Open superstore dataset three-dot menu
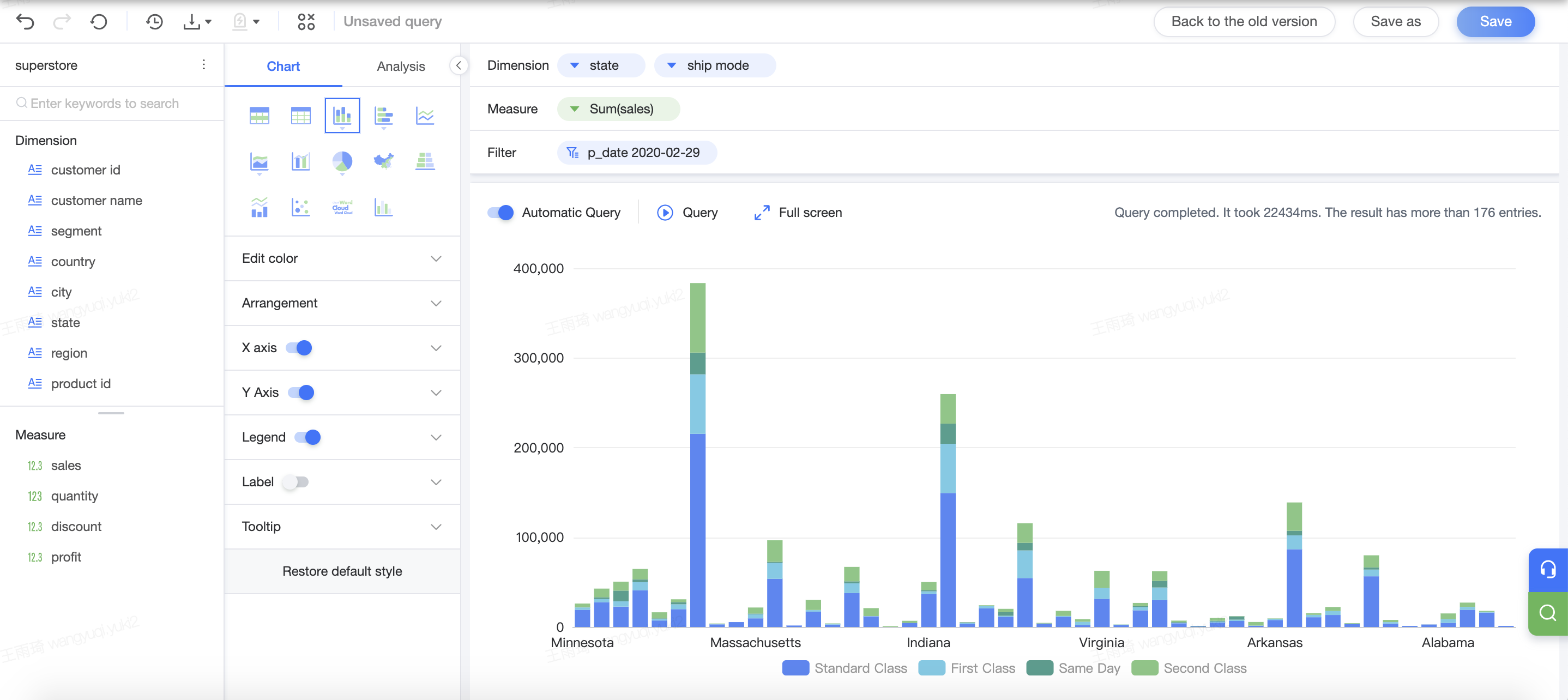 204,64
